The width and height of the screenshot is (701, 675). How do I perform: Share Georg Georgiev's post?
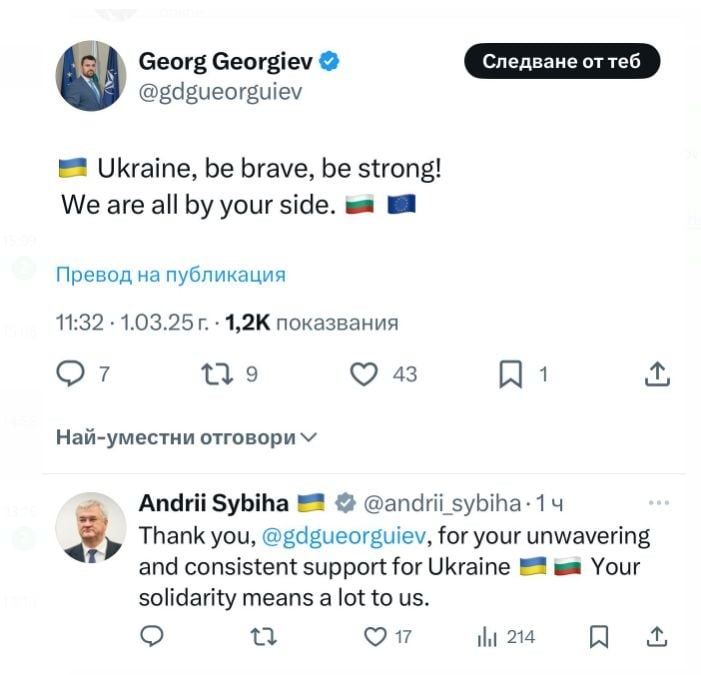[x=656, y=375]
